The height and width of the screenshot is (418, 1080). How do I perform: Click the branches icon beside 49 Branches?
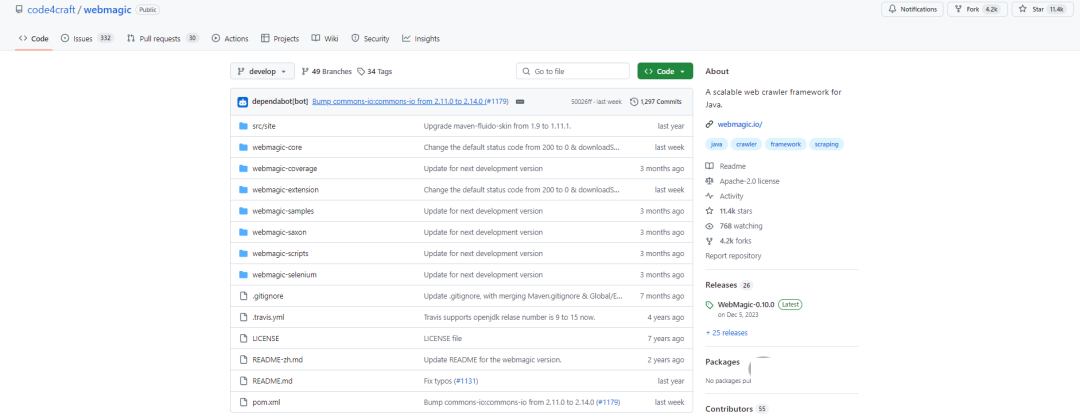pyautogui.click(x=305, y=72)
